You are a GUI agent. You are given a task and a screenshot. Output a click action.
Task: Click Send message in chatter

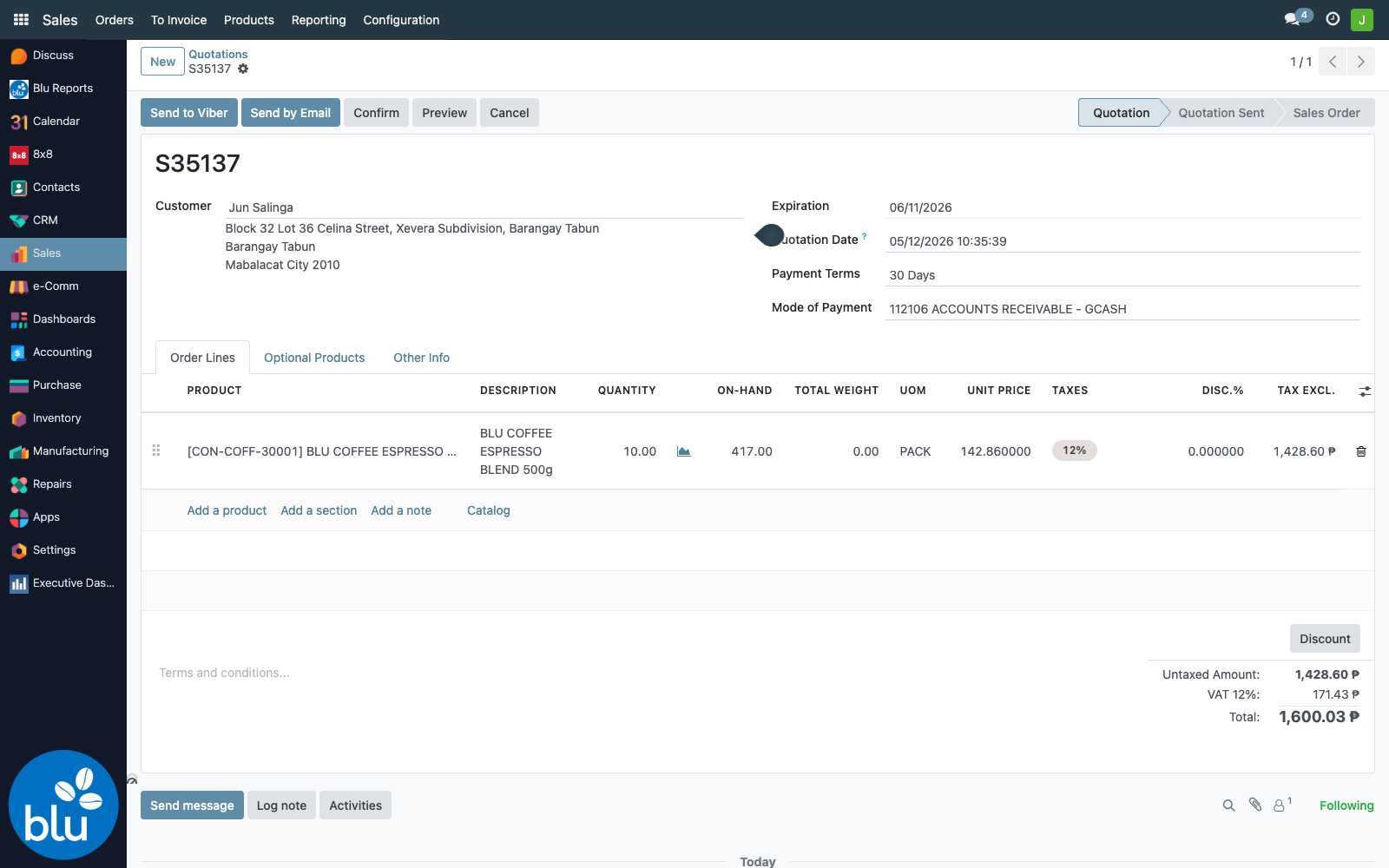point(192,806)
